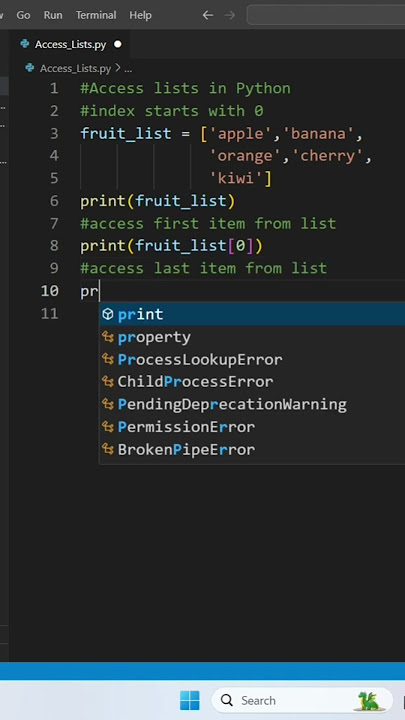This screenshot has height=720, width=405.
Task: Click the icon beside BrokenPipeError suggestion
Action: pos(108,450)
